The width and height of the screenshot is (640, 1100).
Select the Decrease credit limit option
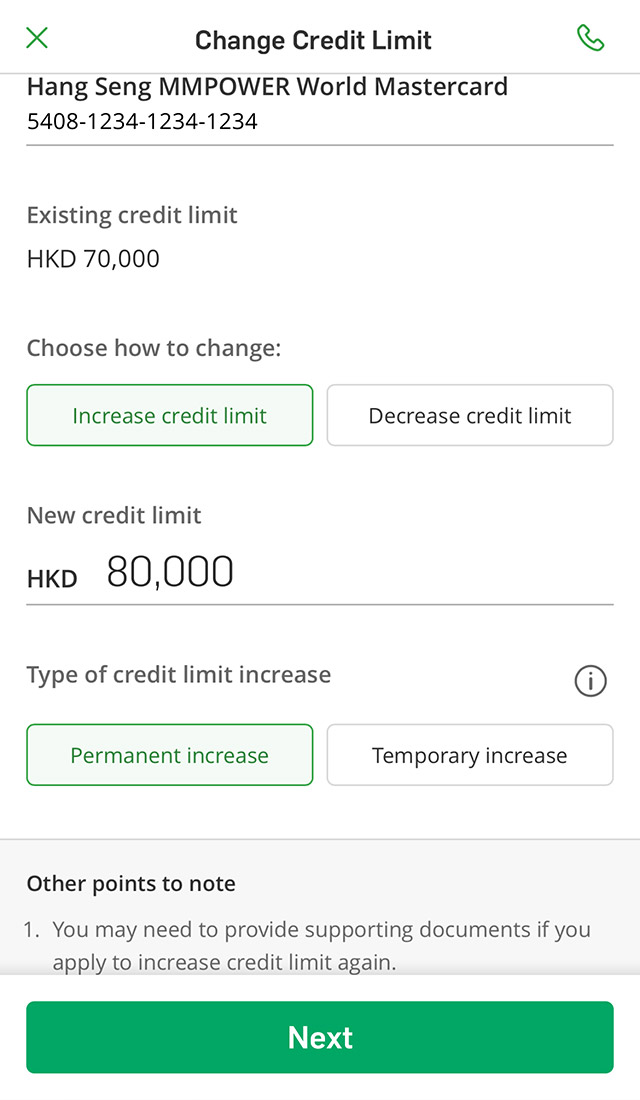(x=470, y=415)
